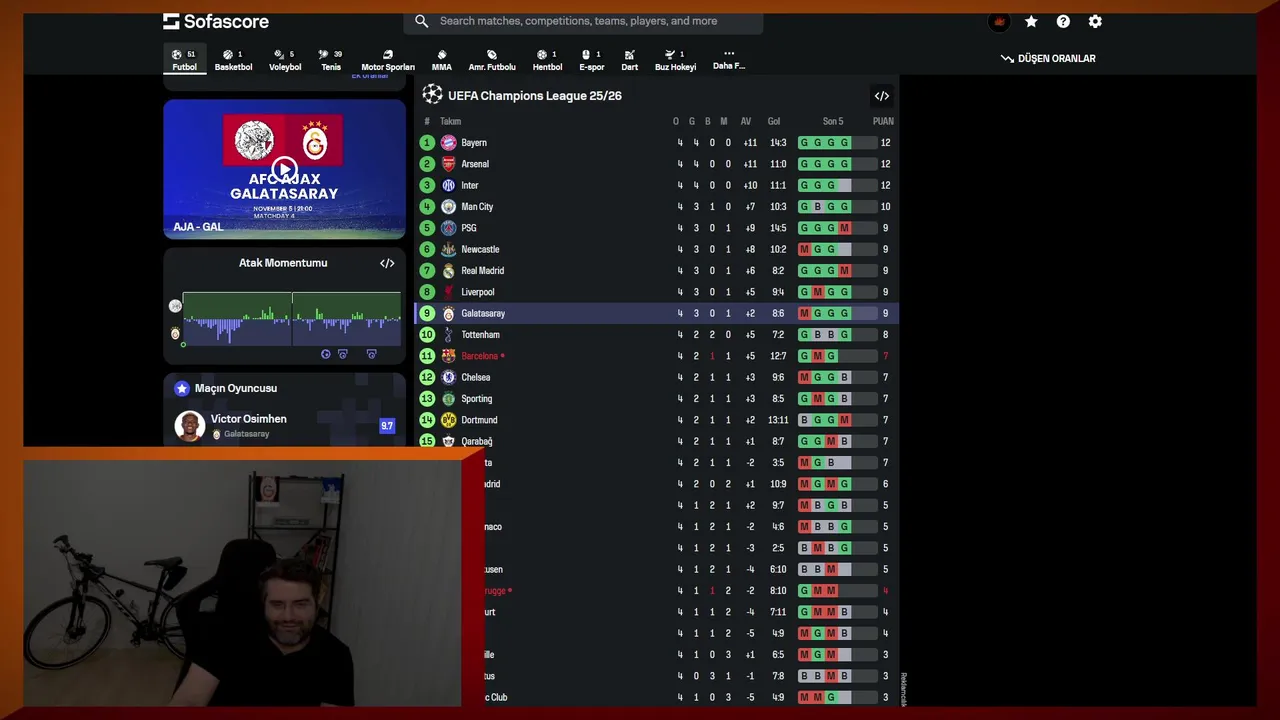The image size is (1280, 720).
Task: Click the Real Madrid club crest
Action: point(448,271)
